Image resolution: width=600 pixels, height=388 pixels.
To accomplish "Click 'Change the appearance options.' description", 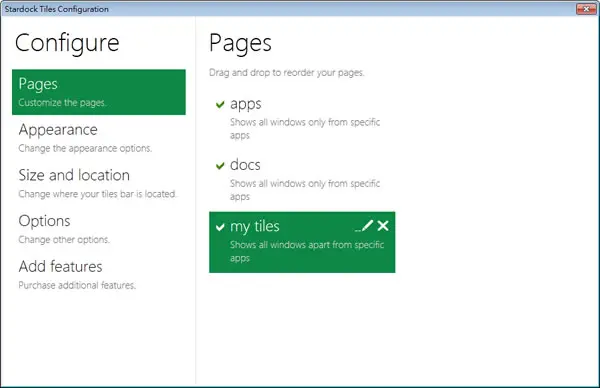I will [85, 148].
